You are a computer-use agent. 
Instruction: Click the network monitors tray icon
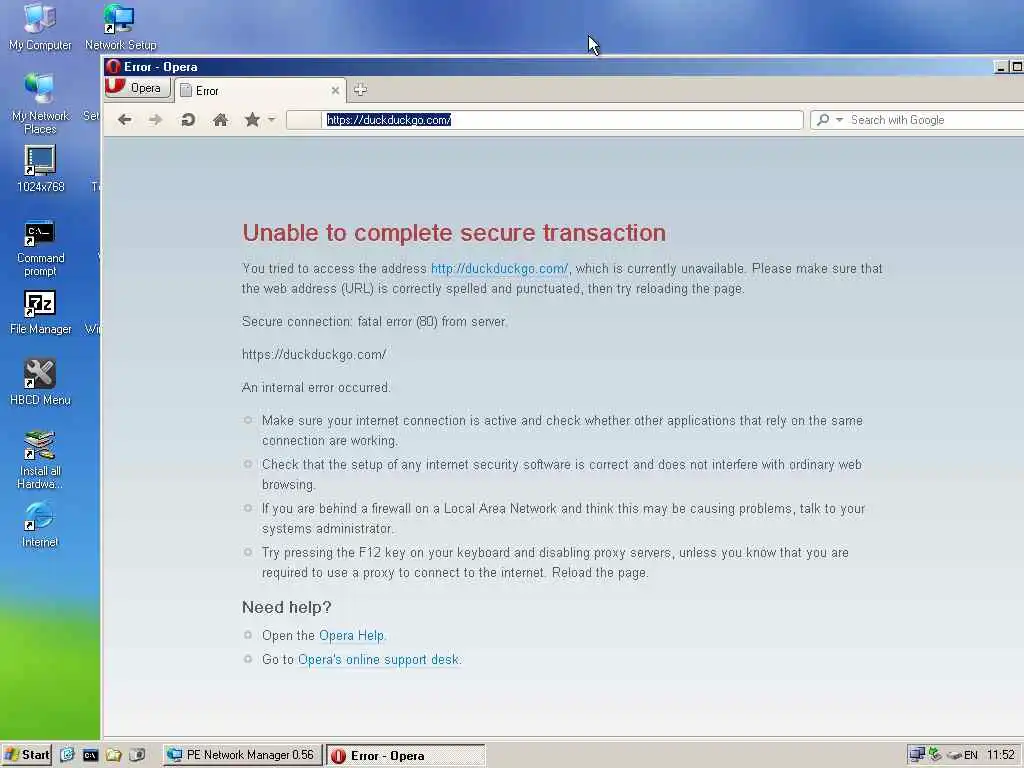[x=917, y=755]
